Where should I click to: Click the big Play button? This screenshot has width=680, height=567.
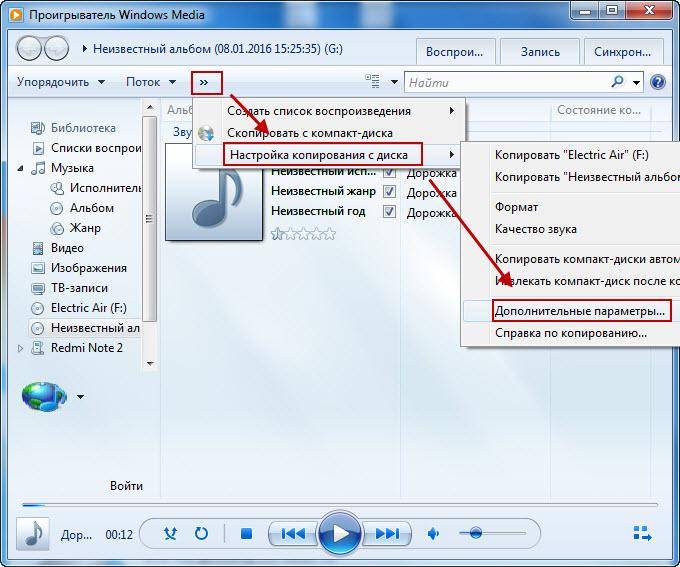pyautogui.click(x=340, y=534)
